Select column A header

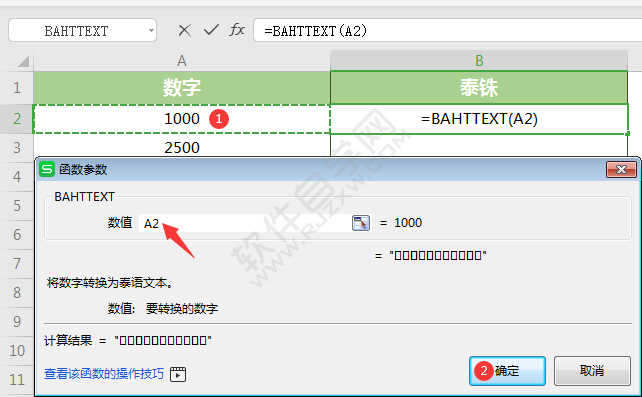click(182, 61)
